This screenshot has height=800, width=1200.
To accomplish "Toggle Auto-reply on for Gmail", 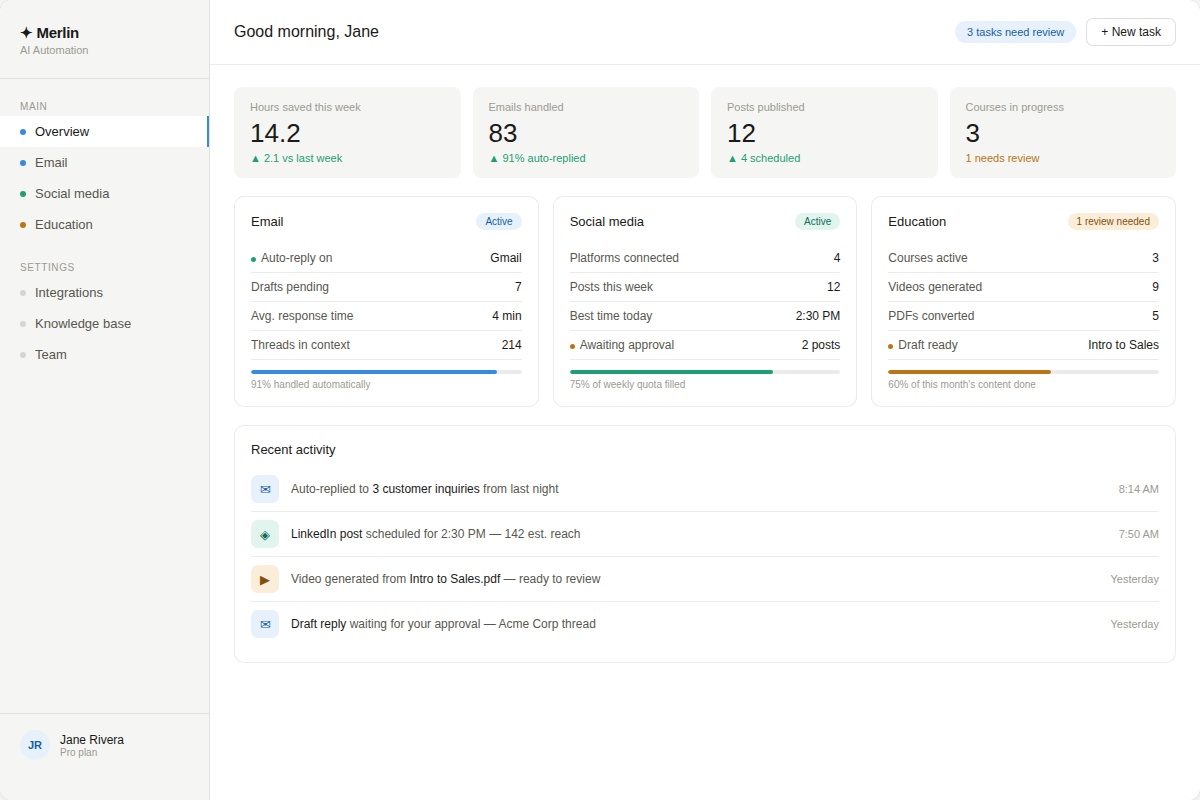I will point(290,258).
